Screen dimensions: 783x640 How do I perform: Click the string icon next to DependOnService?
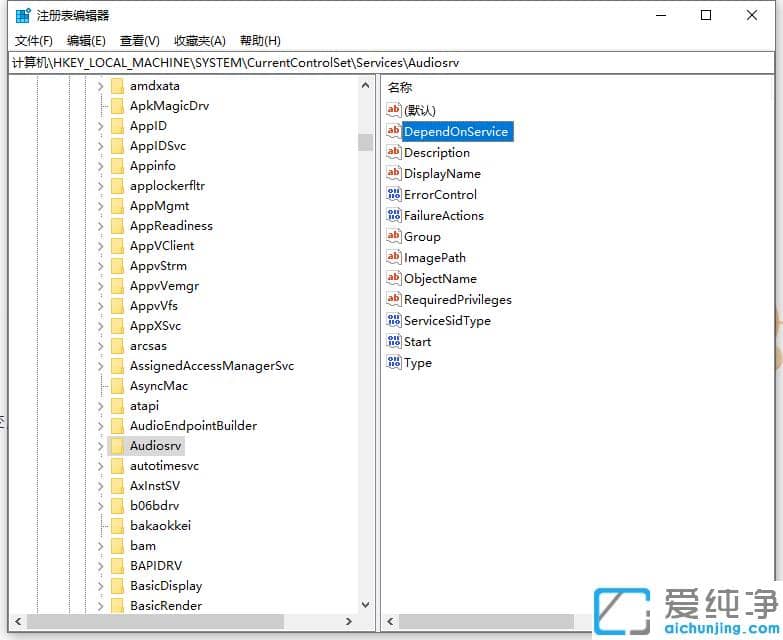point(393,132)
